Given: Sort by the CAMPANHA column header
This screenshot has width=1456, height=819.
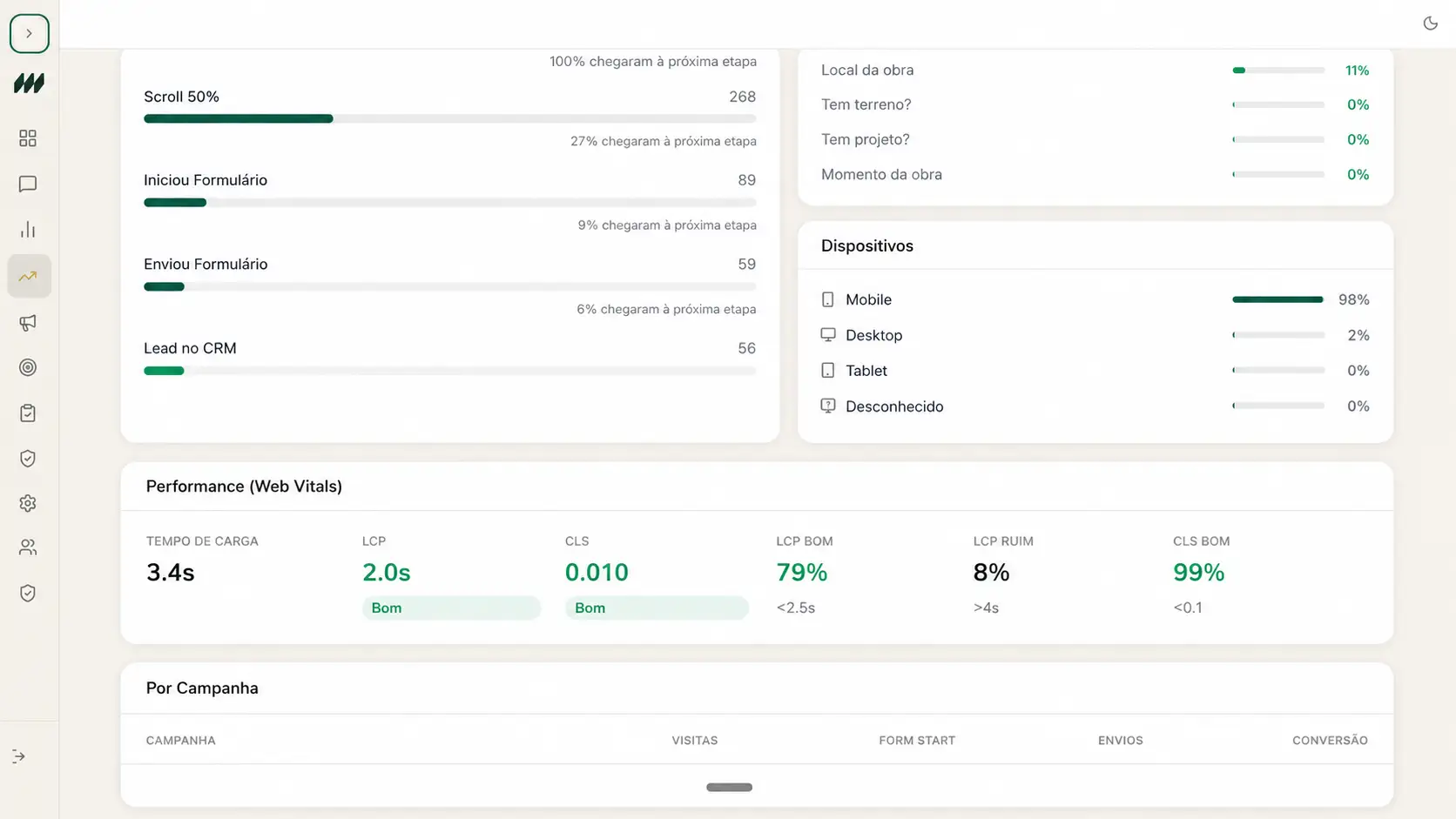Looking at the screenshot, I should (180, 741).
